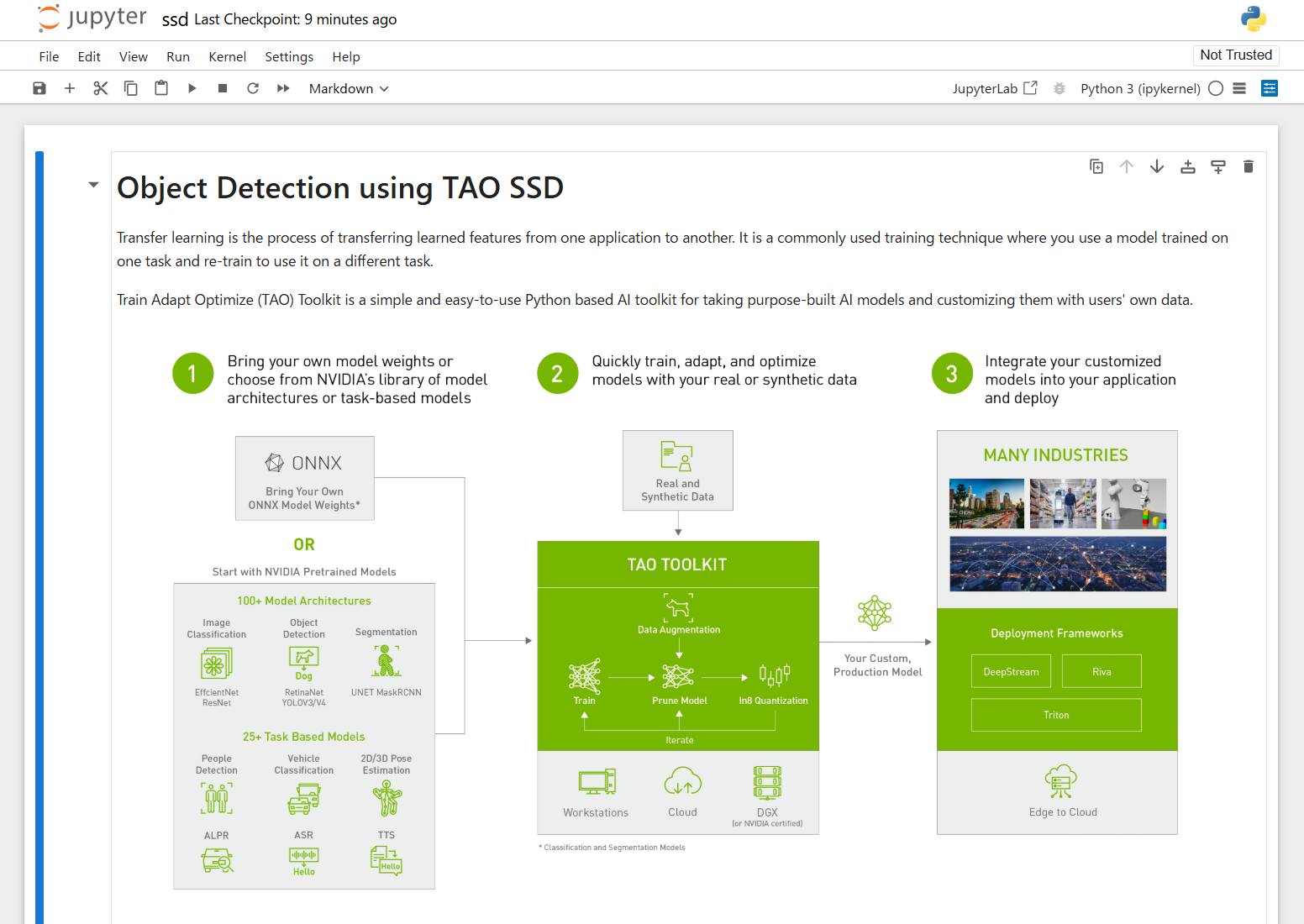1304x924 pixels.
Task: Click the TAO Toolkit diagram image
Action: tap(675, 620)
